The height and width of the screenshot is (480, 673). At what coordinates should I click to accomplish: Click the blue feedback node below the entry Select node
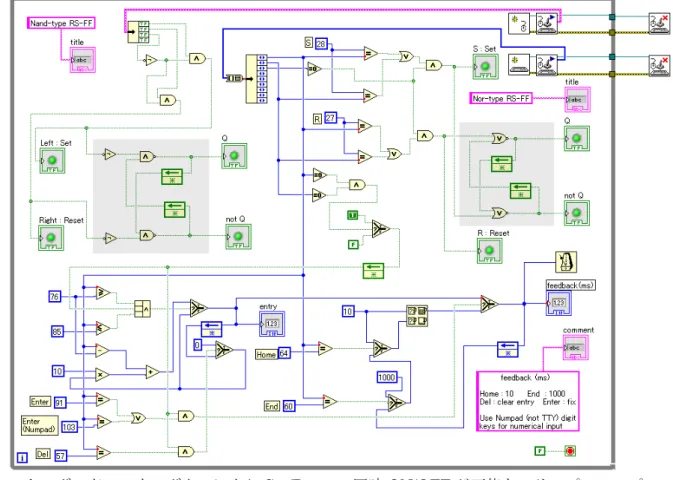212,329
